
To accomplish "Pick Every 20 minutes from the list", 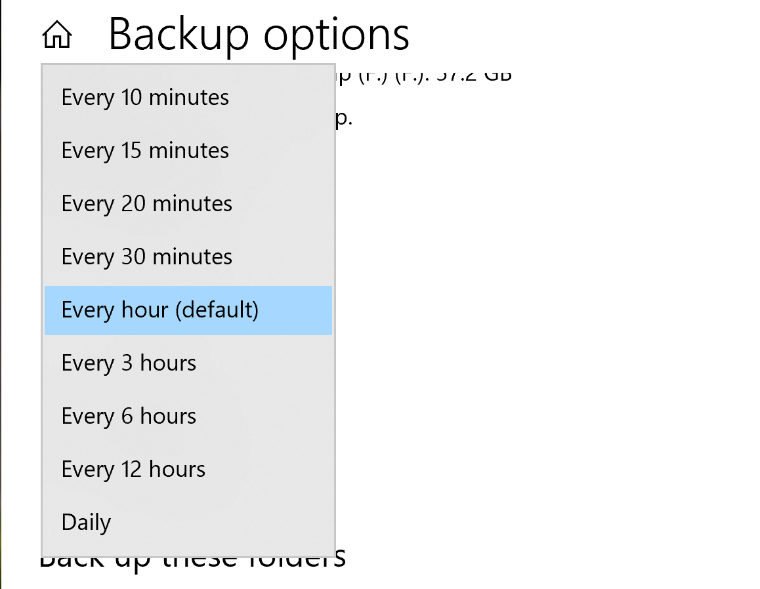I will 147,204.
